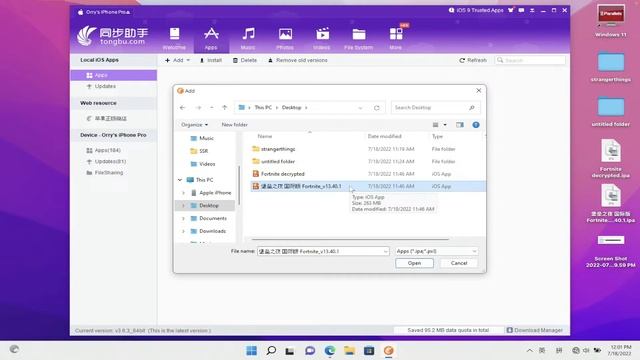640x360 pixels.
Task: Open the More tab
Action: point(396,39)
